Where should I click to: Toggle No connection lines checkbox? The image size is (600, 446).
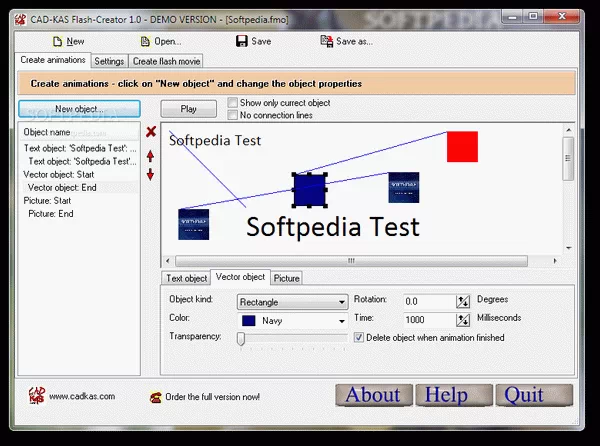[x=233, y=116]
